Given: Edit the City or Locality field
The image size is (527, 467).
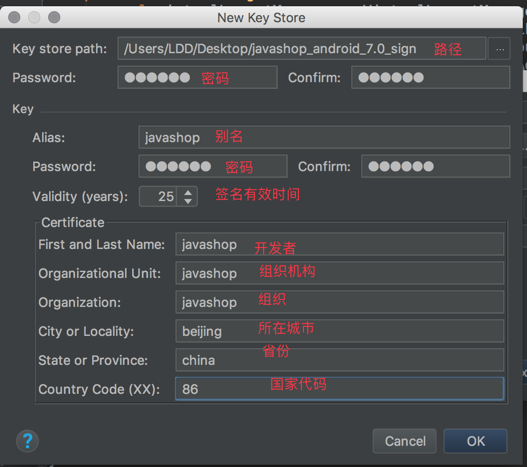Looking at the screenshot, I should pyautogui.click(x=340, y=331).
